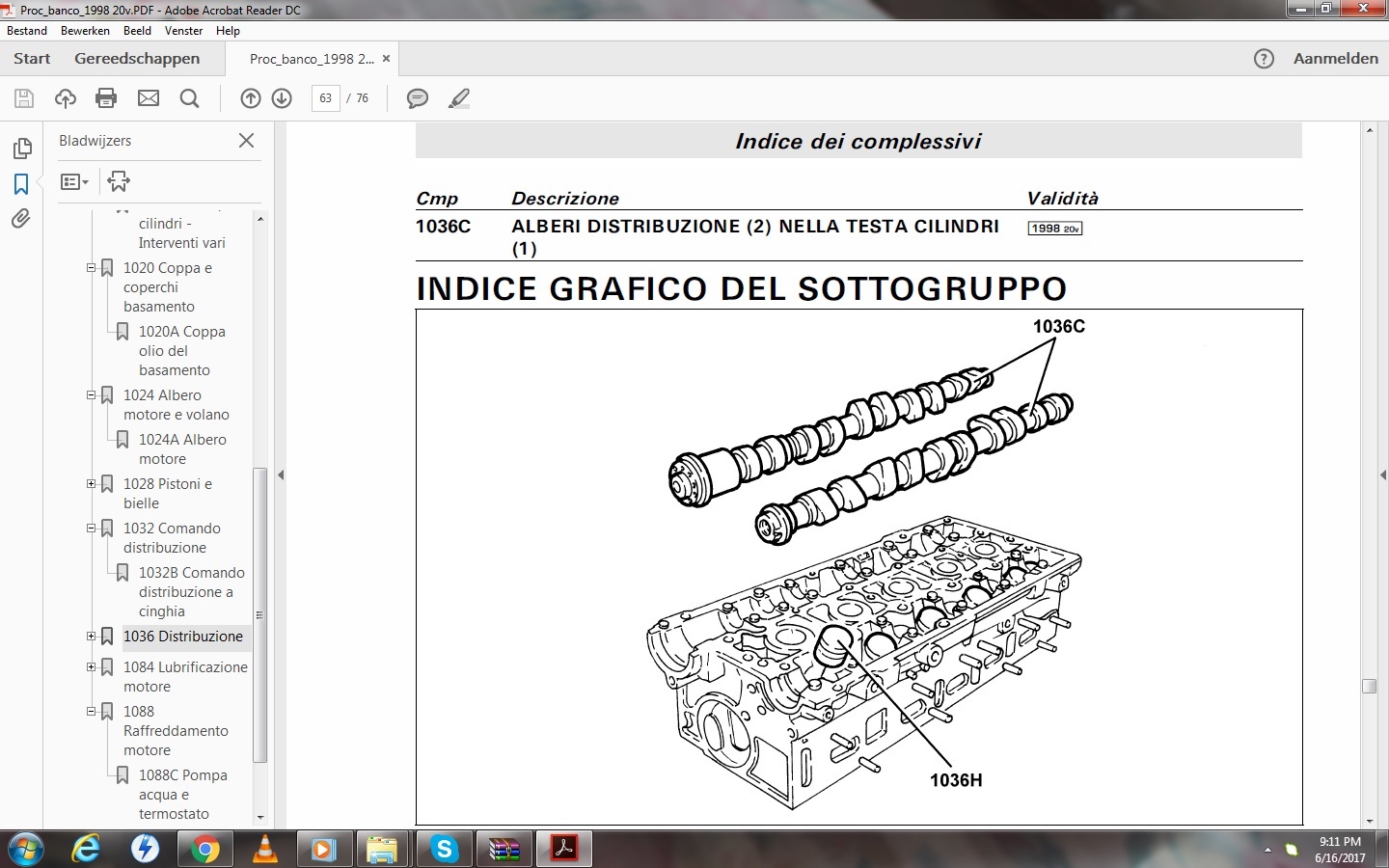Open the Bewerken menu
The width and height of the screenshot is (1389, 868).
tap(85, 31)
